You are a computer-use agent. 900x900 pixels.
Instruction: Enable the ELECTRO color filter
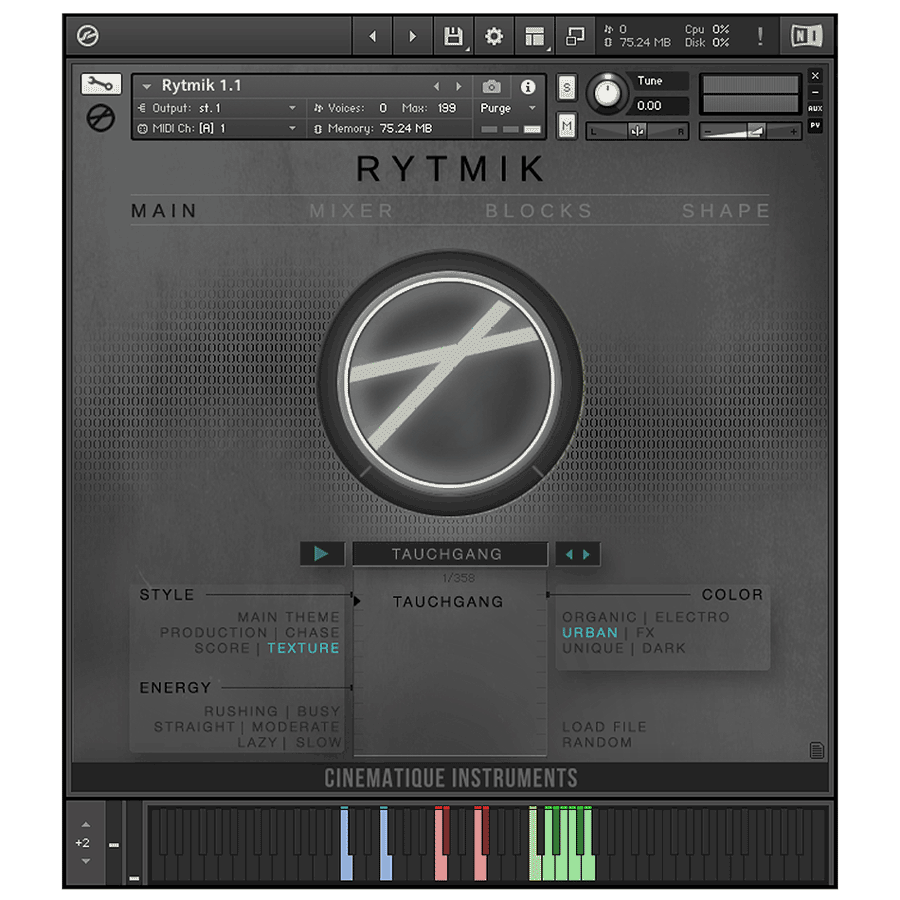(x=692, y=617)
